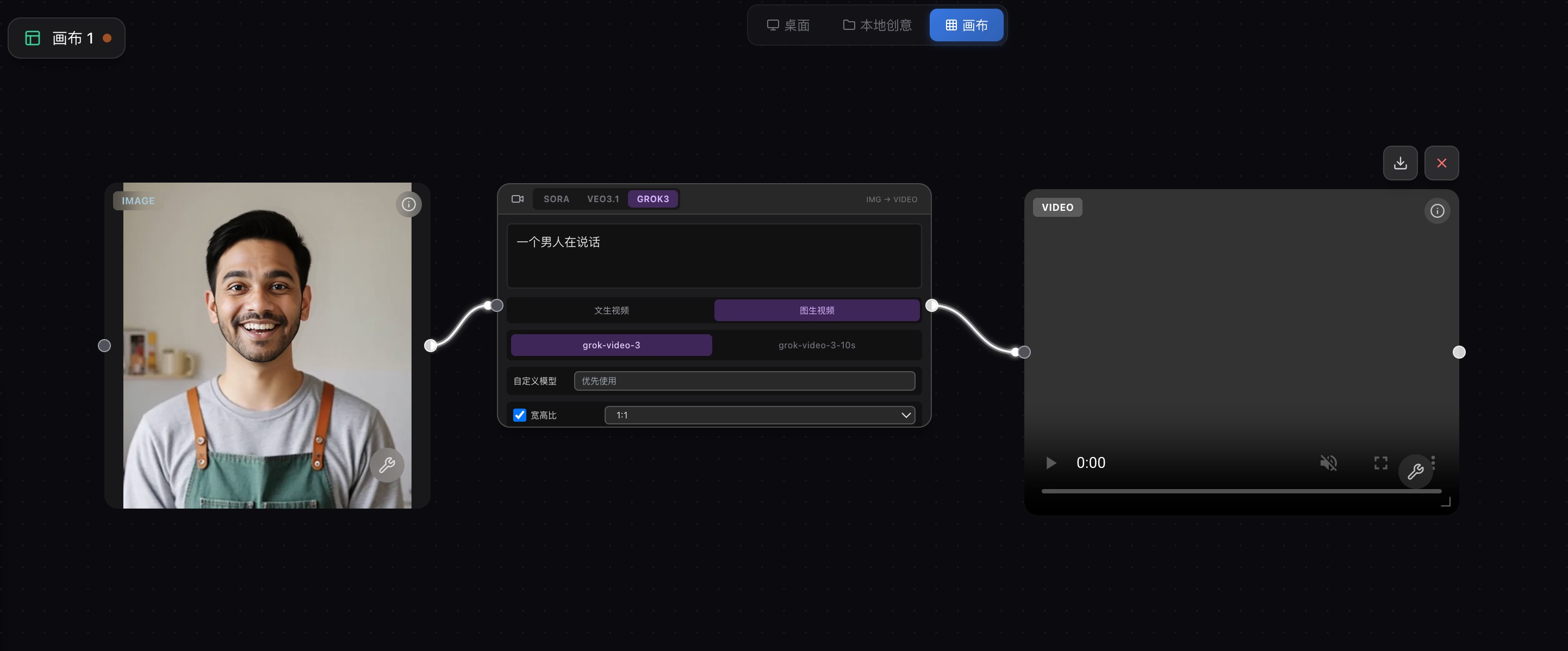Click wrench tool icon on image node
The image size is (1568, 651).
tap(387, 466)
